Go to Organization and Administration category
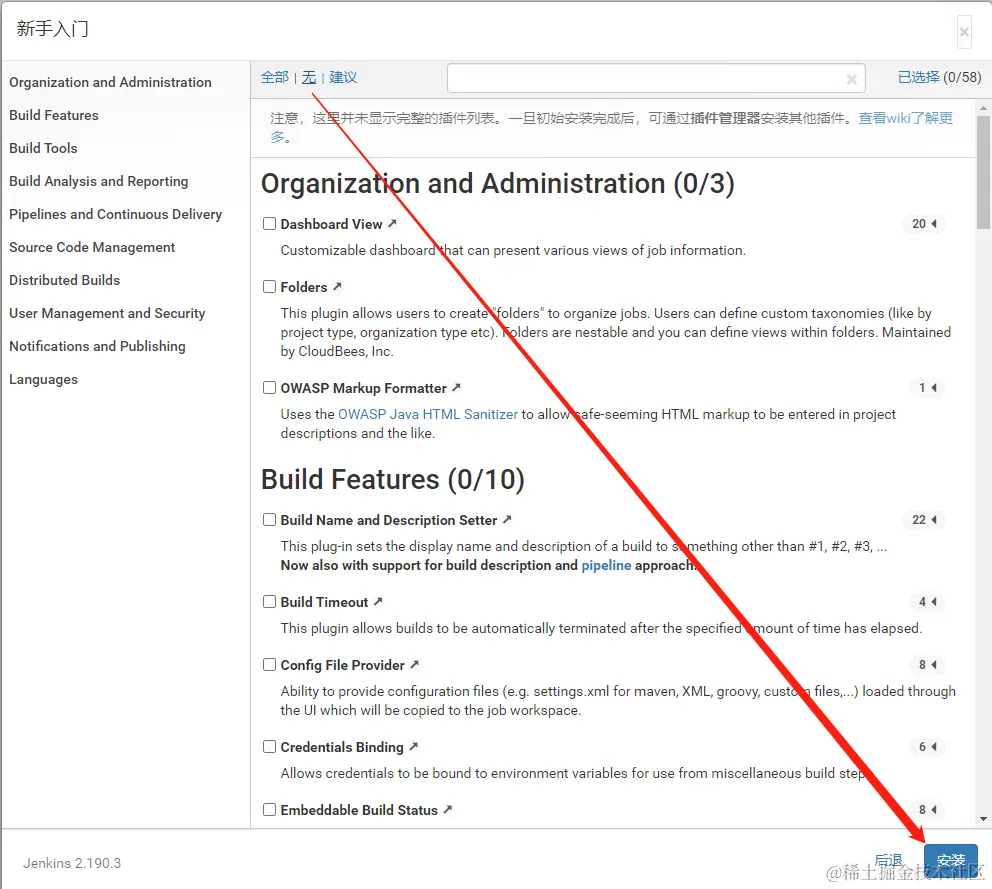This screenshot has width=992, height=889. coord(110,82)
